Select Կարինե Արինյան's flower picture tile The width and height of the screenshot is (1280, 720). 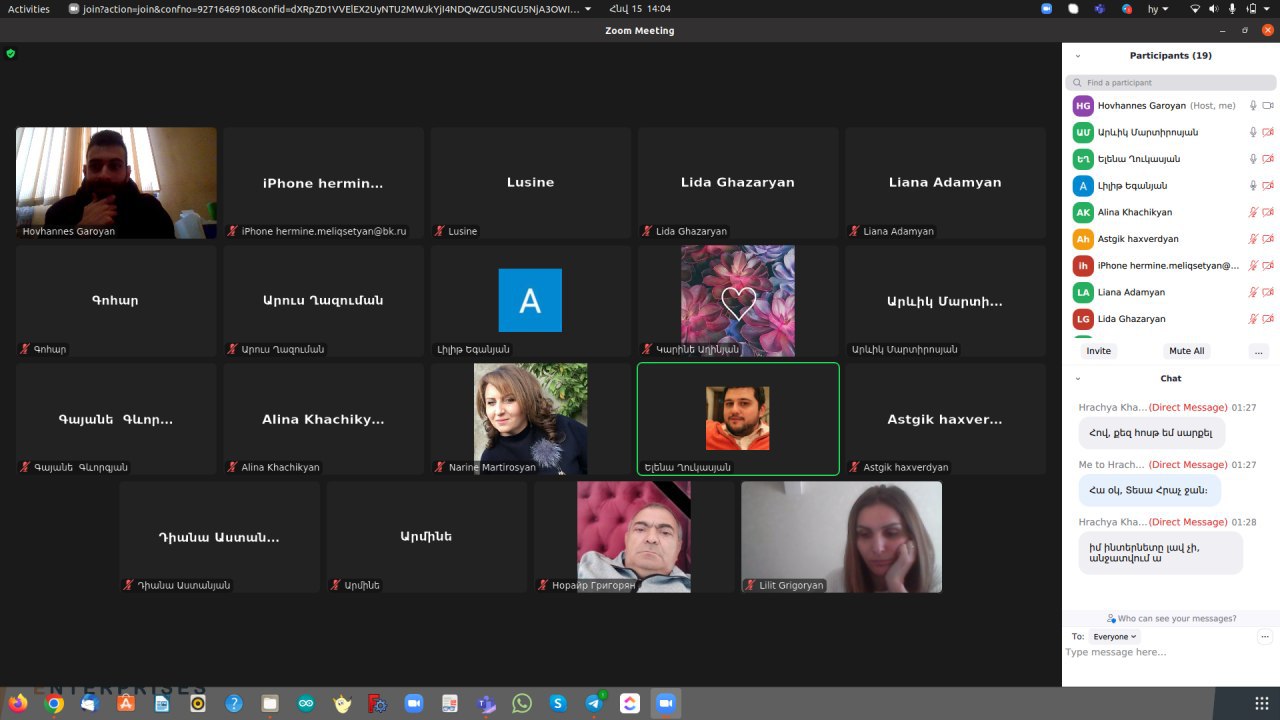[738, 300]
